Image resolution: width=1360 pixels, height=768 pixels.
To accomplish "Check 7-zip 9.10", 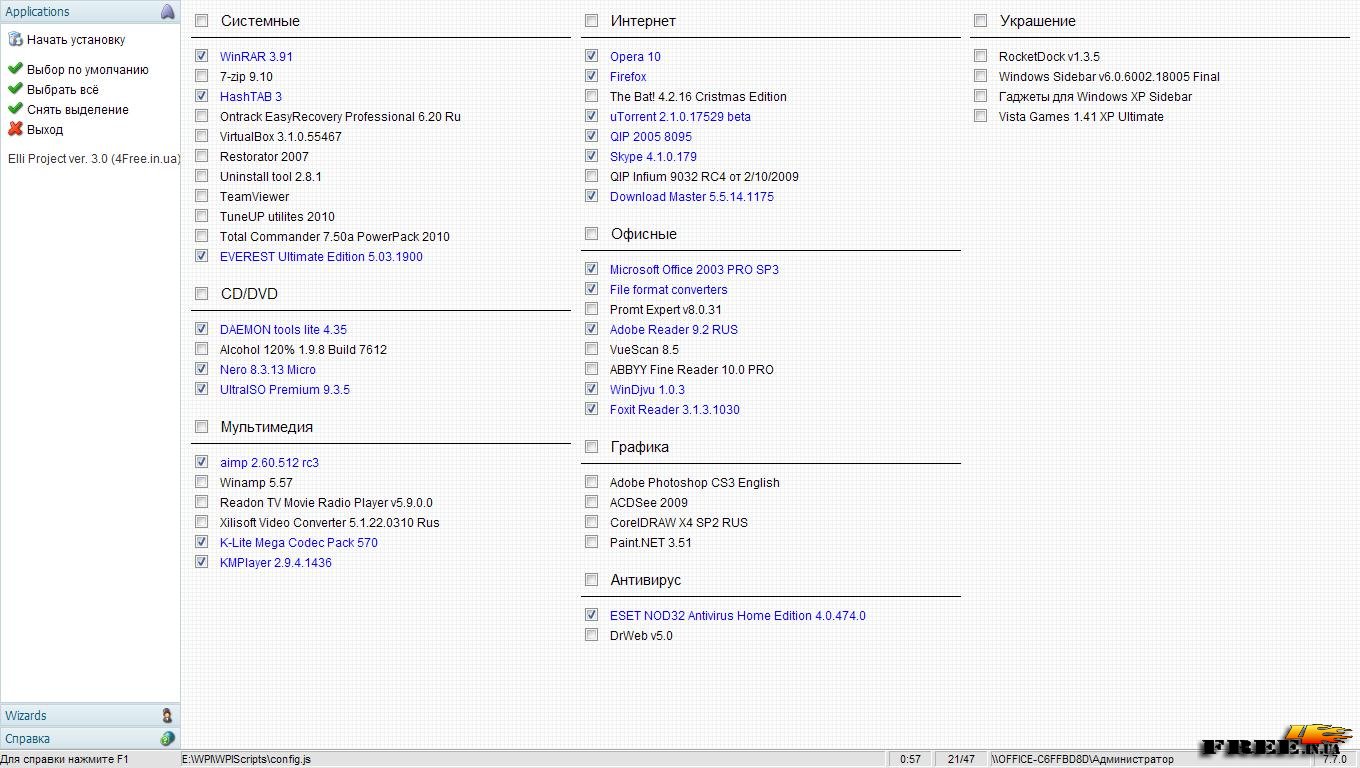I will pyautogui.click(x=202, y=76).
